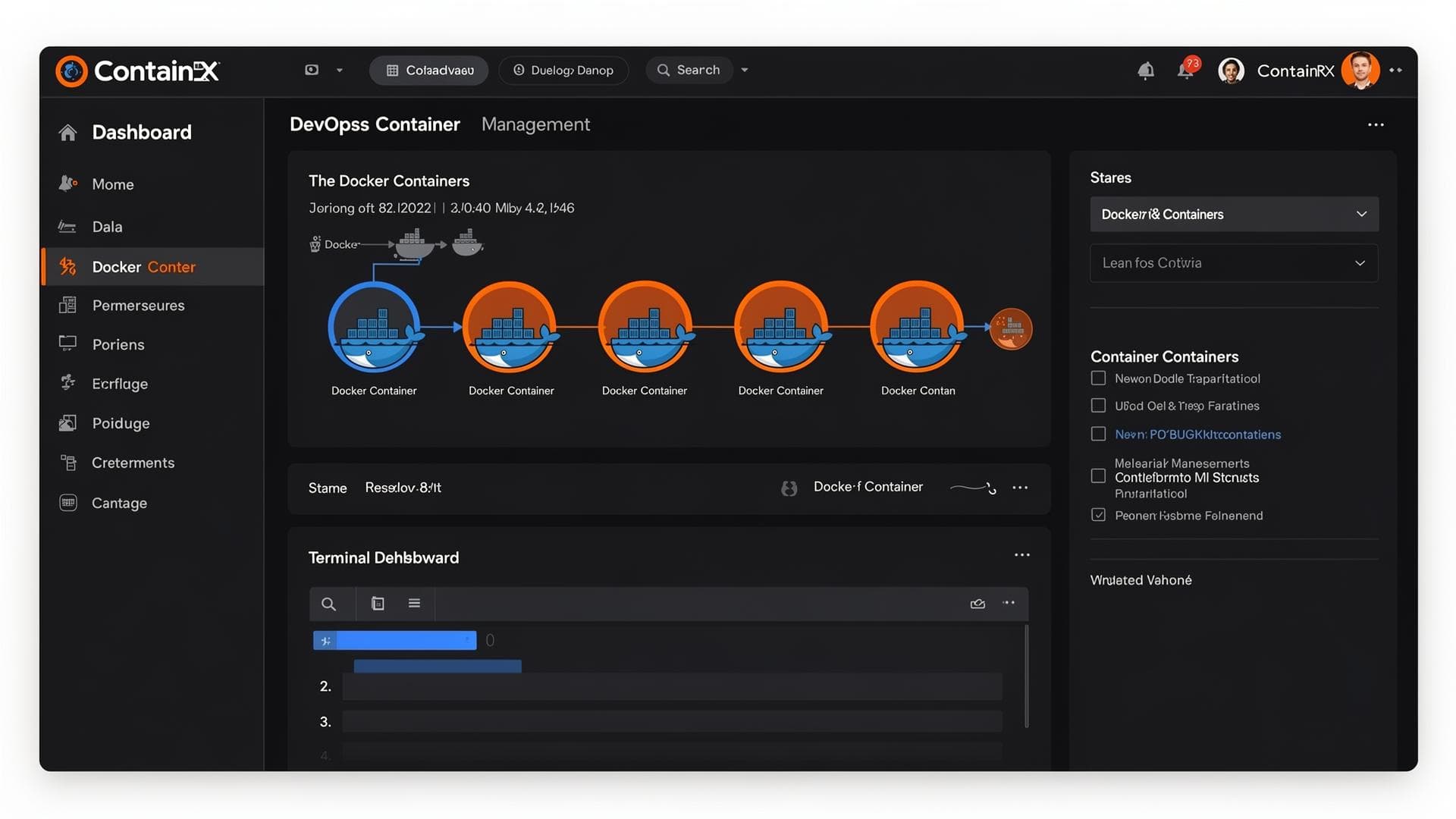Open Docker Conter in the sidebar

tap(144, 267)
